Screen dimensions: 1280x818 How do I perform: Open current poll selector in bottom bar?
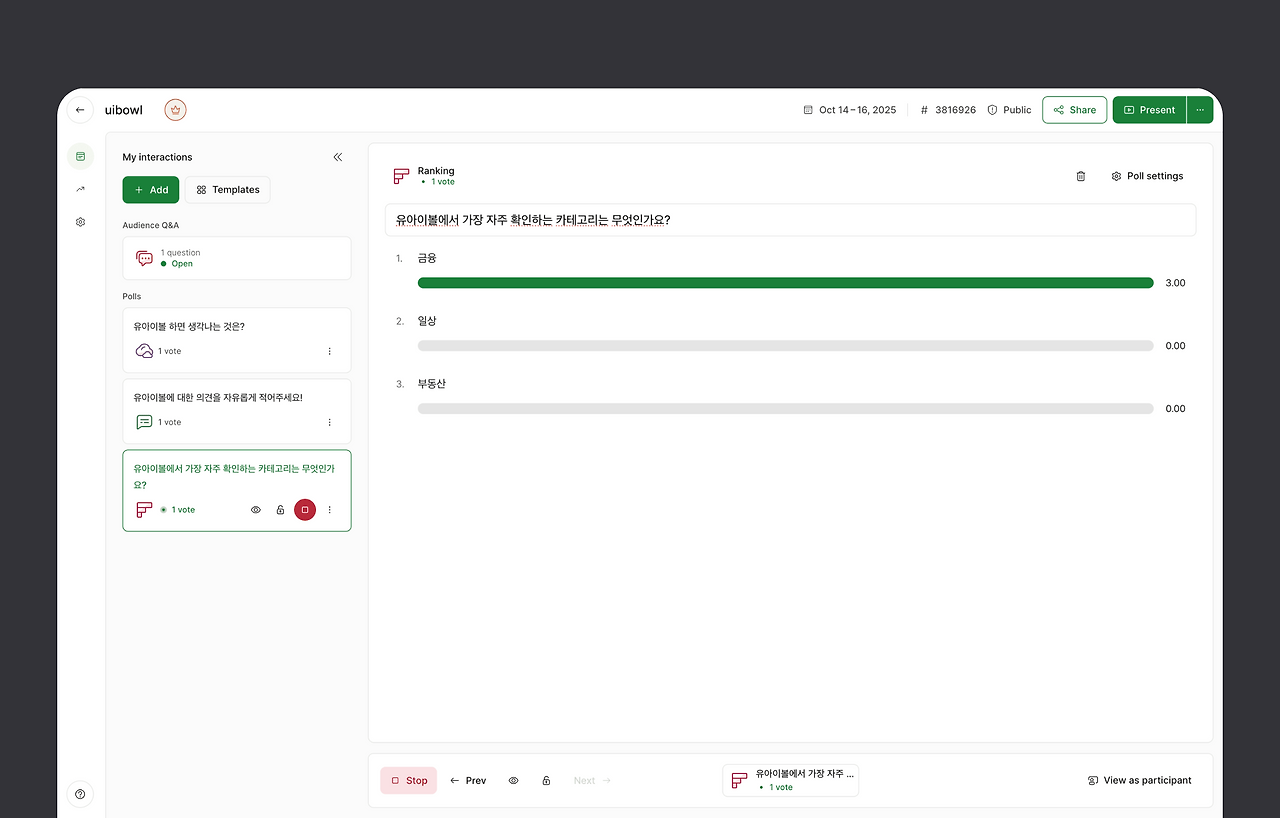[790, 780]
